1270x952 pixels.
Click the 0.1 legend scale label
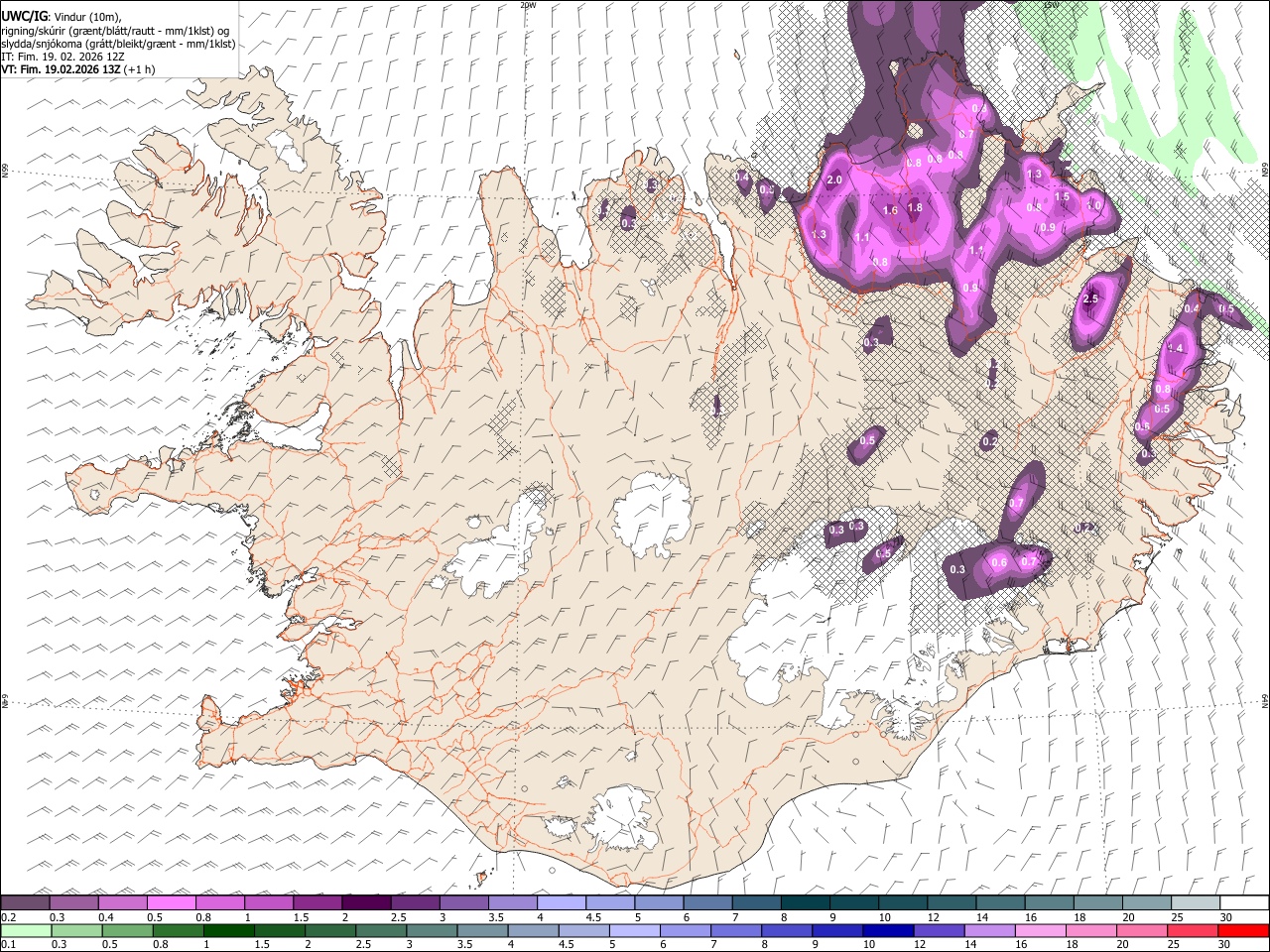[8, 945]
